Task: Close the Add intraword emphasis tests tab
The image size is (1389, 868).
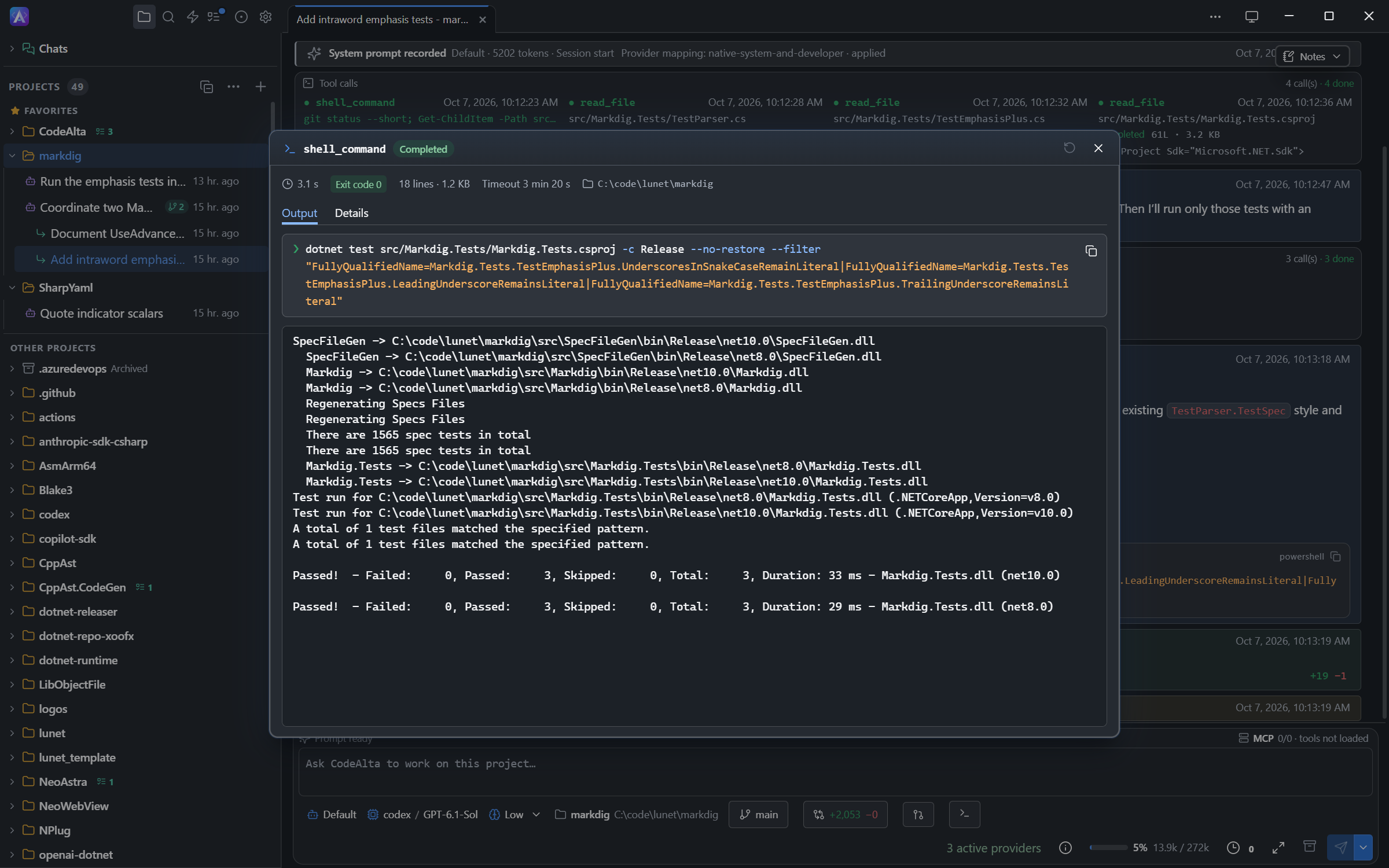Action: pos(483,20)
